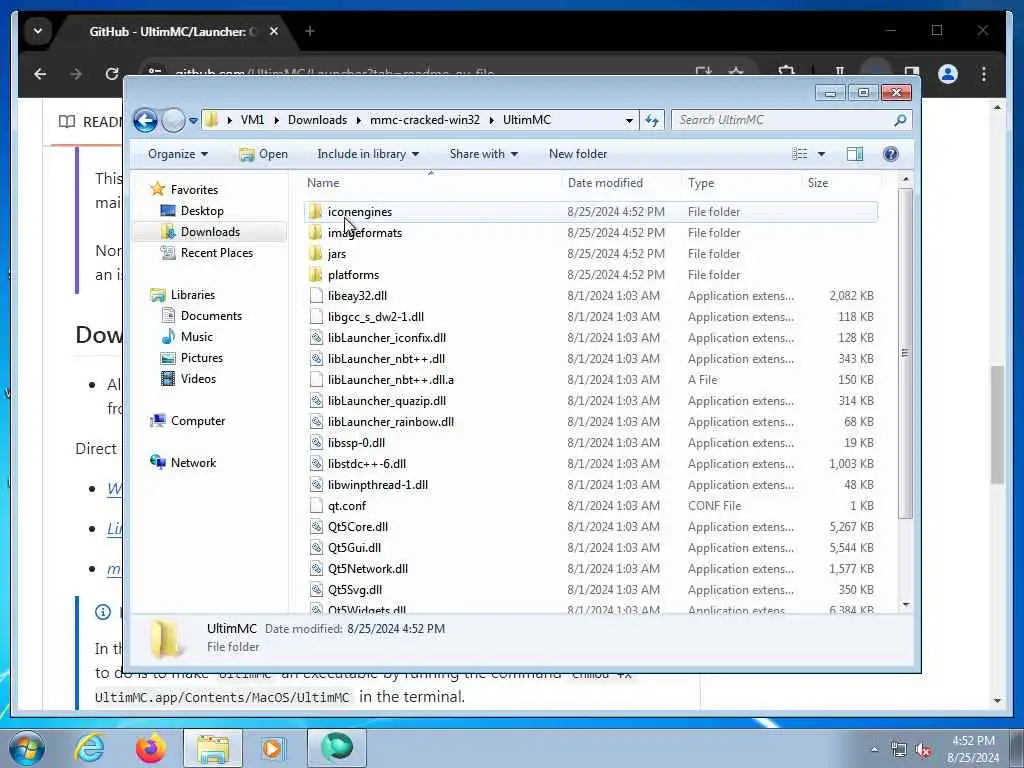This screenshot has width=1024, height=768.
Task: Click the Explorer Help icon
Action: point(890,154)
